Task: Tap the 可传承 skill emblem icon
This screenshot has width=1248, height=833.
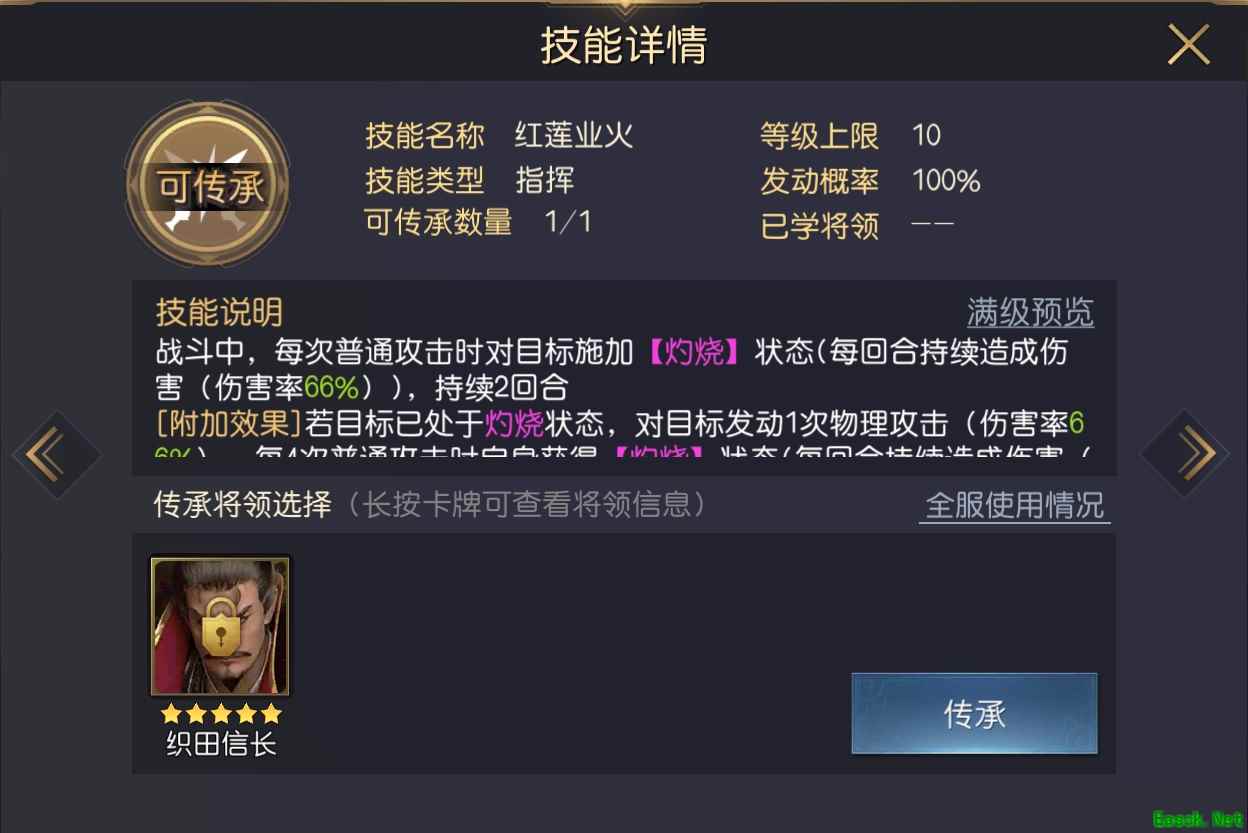Action: 208,185
